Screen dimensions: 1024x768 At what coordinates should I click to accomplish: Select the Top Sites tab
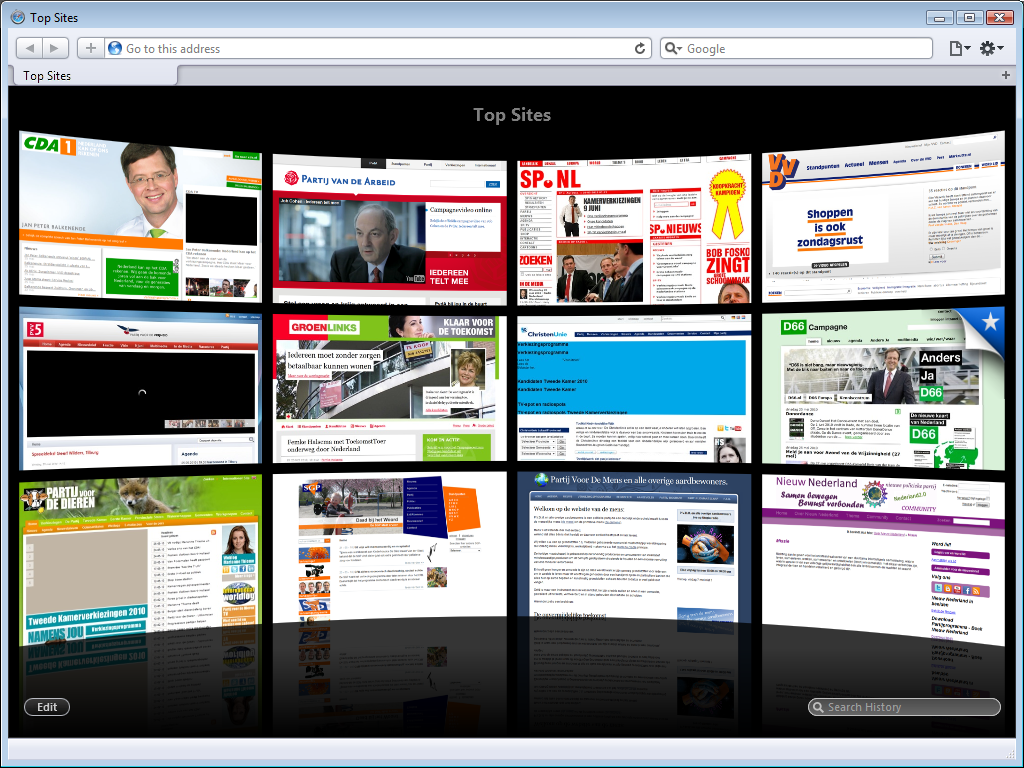click(x=95, y=76)
